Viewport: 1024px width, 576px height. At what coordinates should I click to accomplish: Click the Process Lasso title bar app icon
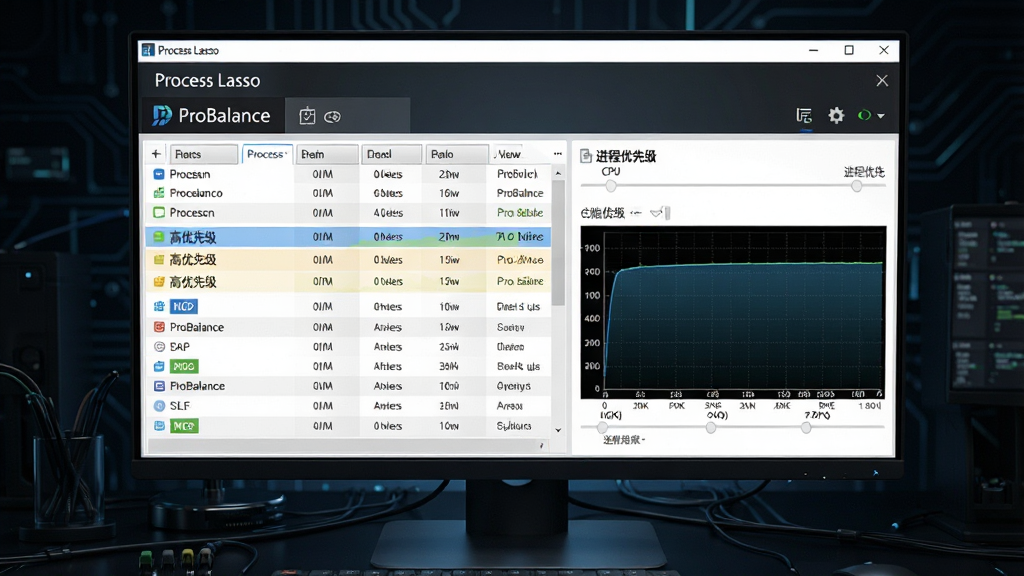pyautogui.click(x=148, y=50)
